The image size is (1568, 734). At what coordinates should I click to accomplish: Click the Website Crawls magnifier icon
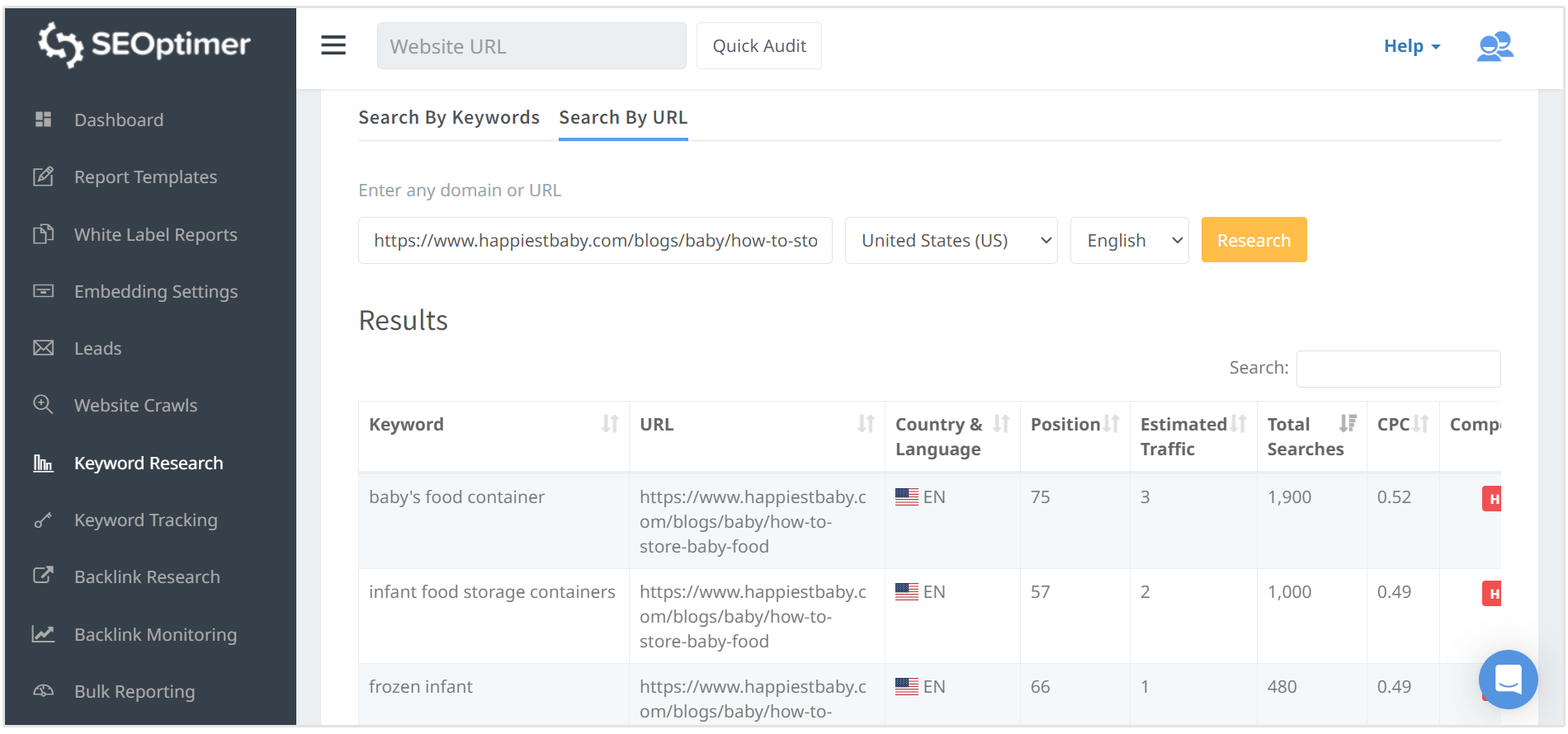click(43, 405)
